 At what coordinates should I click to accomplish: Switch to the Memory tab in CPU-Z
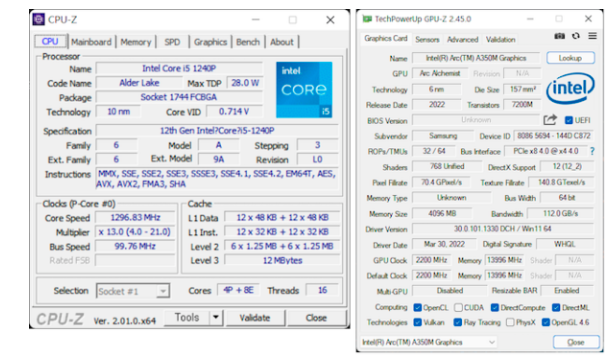[136, 42]
